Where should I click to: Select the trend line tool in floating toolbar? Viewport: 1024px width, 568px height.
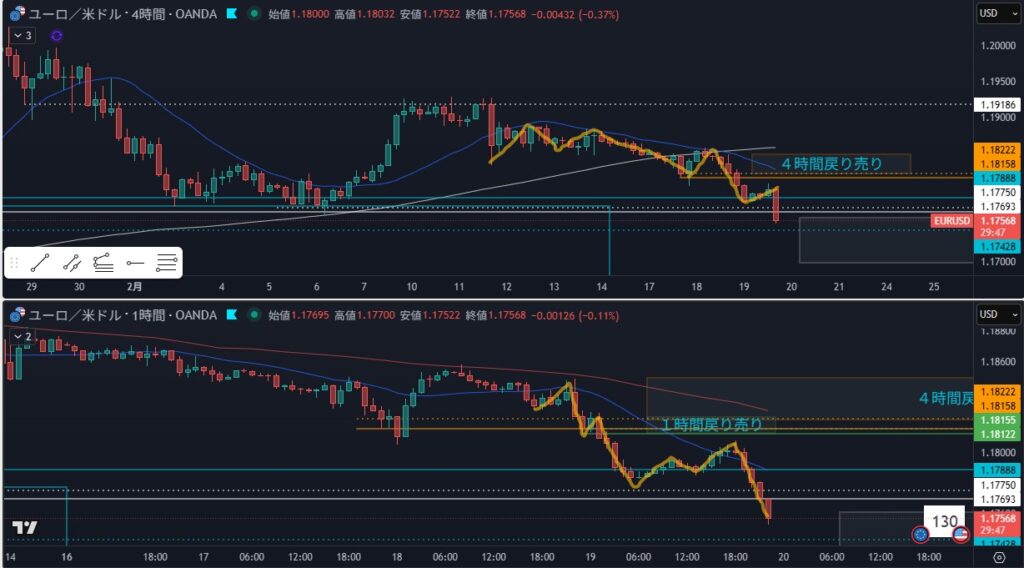pyautogui.click(x=40, y=264)
